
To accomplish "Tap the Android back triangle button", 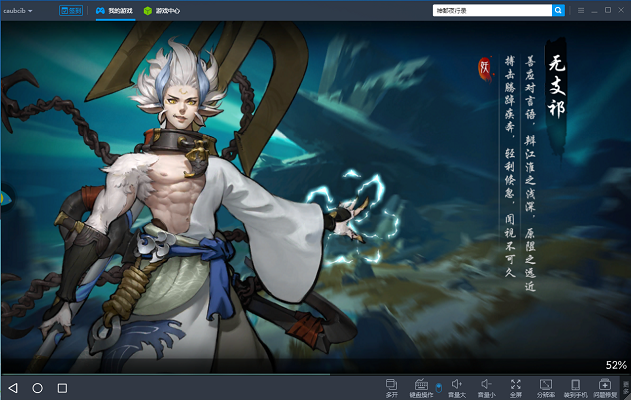I will click(x=13, y=388).
